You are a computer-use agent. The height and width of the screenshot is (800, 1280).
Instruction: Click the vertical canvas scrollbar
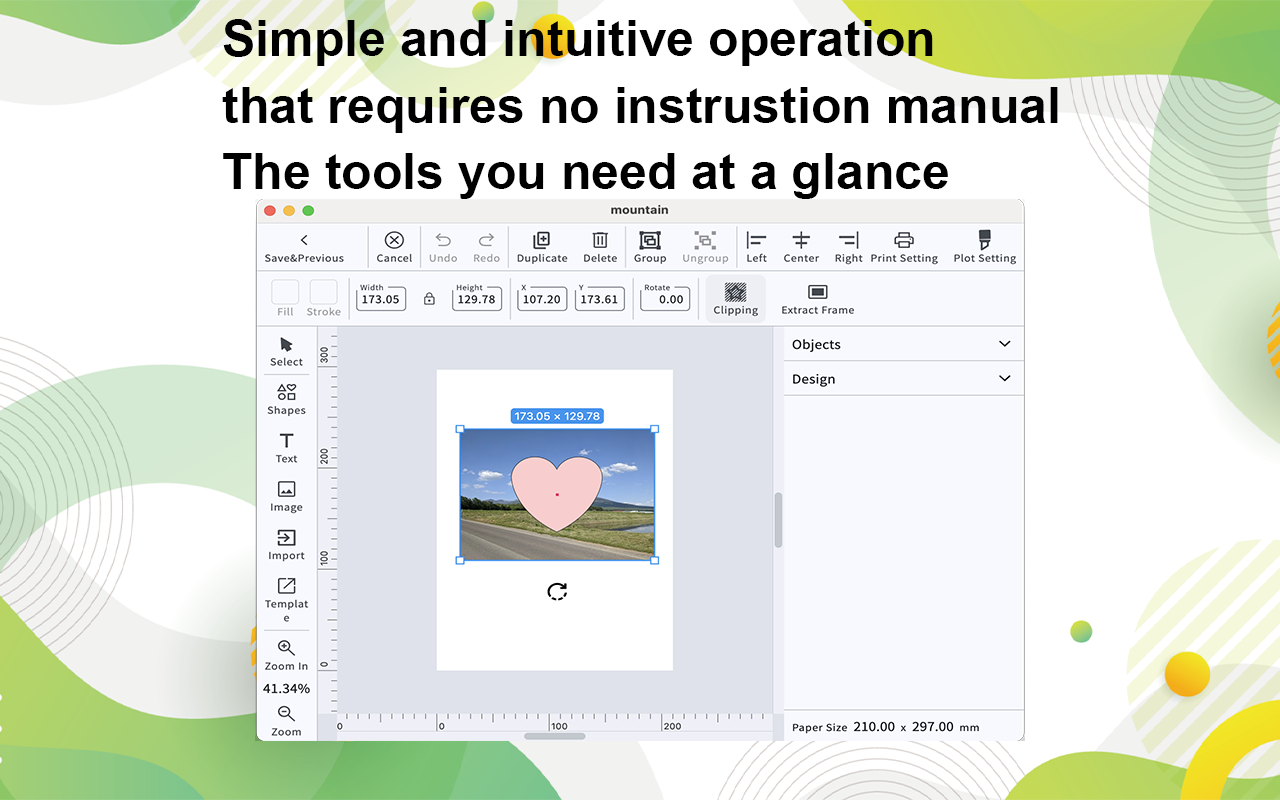[x=779, y=520]
